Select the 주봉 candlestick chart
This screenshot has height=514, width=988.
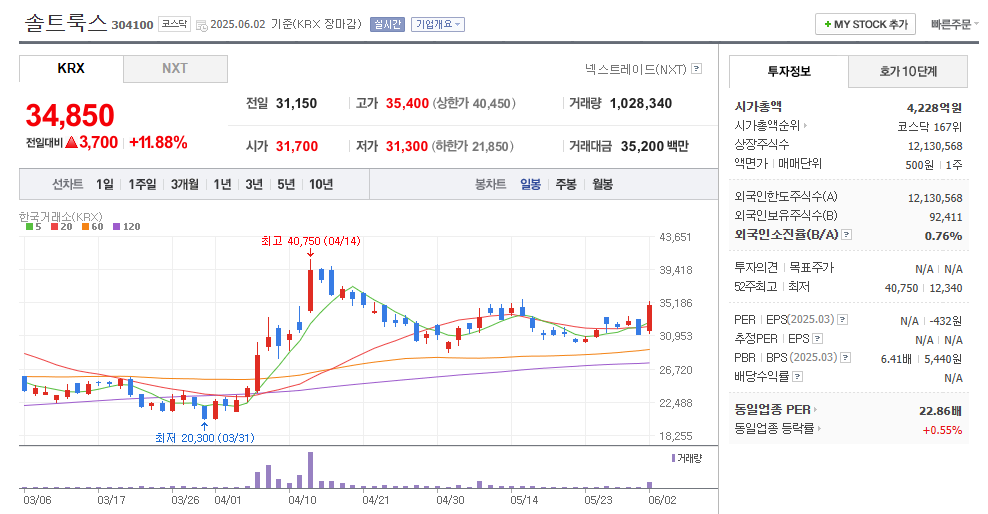tap(566, 184)
